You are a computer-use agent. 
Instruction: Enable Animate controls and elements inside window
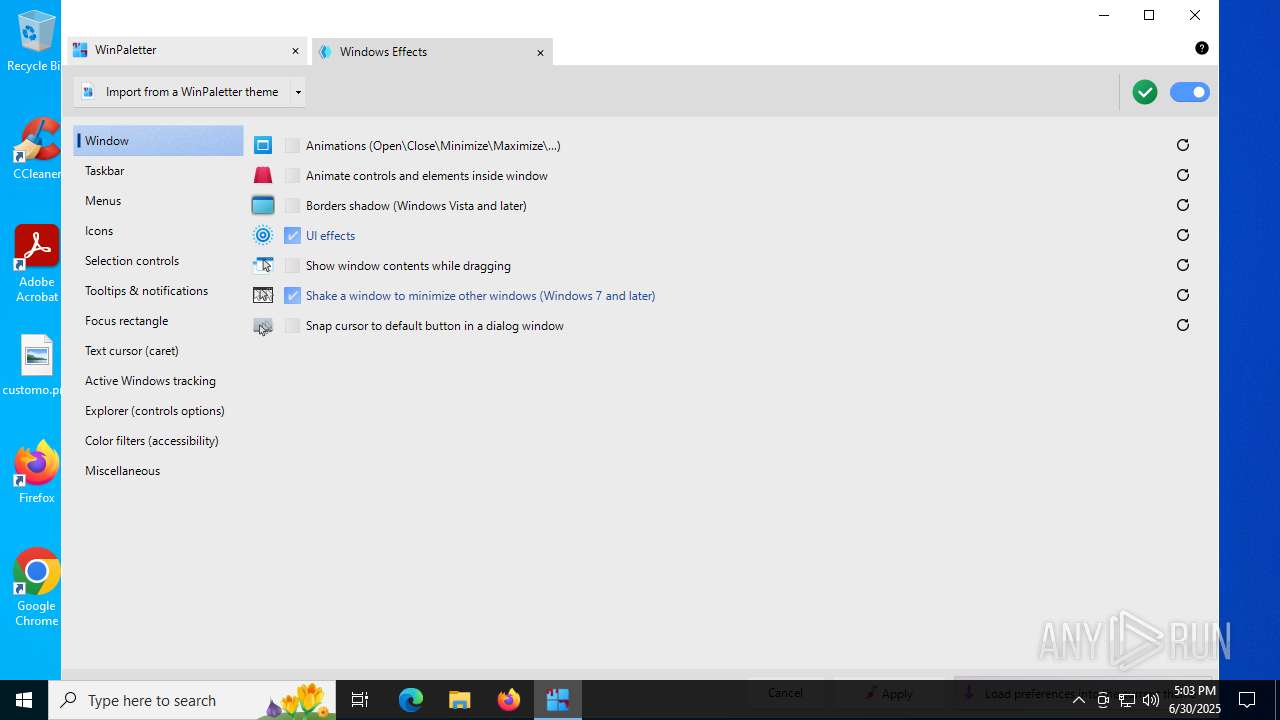(292, 175)
